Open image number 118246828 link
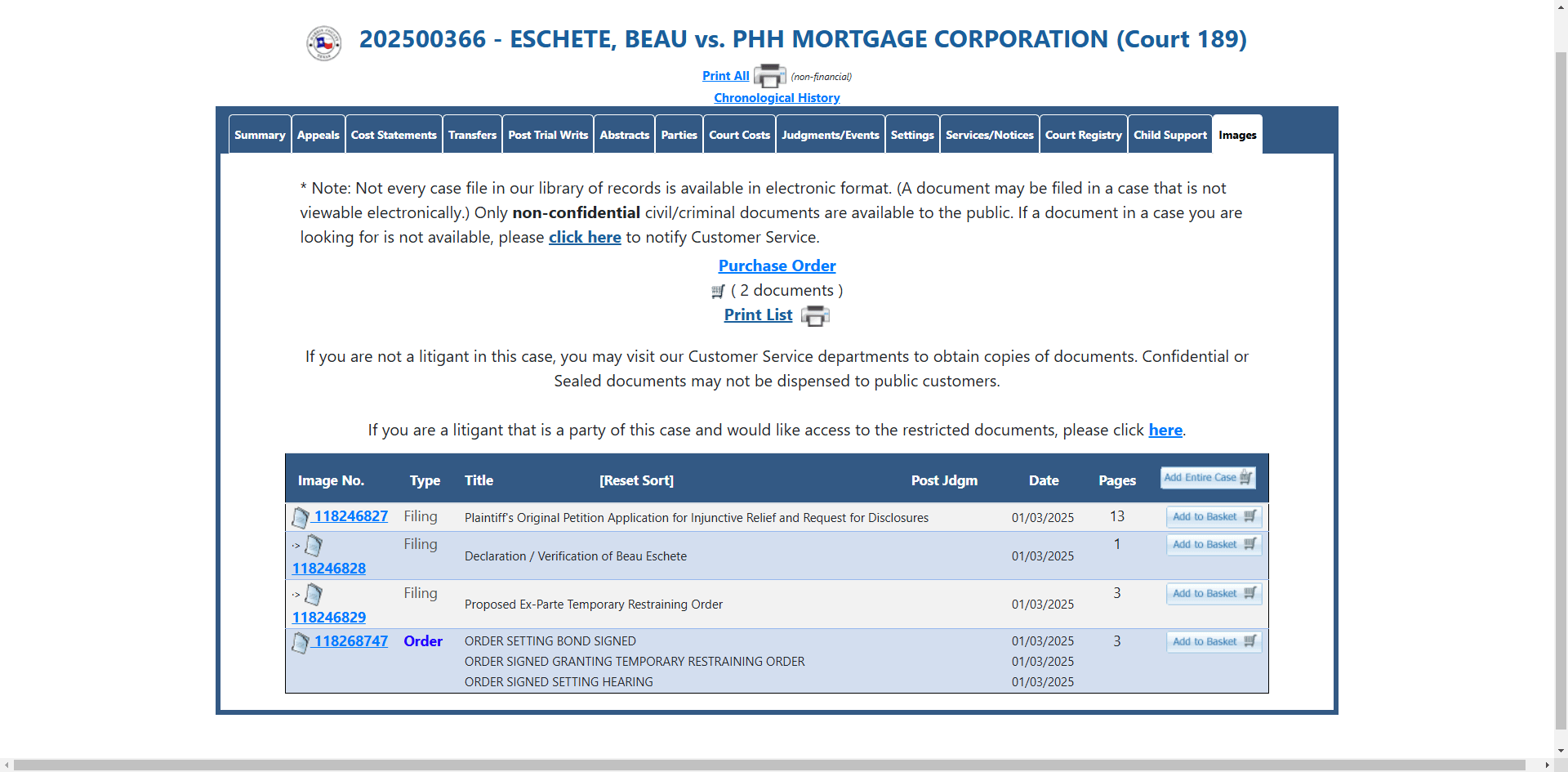1568x772 pixels. click(x=329, y=569)
